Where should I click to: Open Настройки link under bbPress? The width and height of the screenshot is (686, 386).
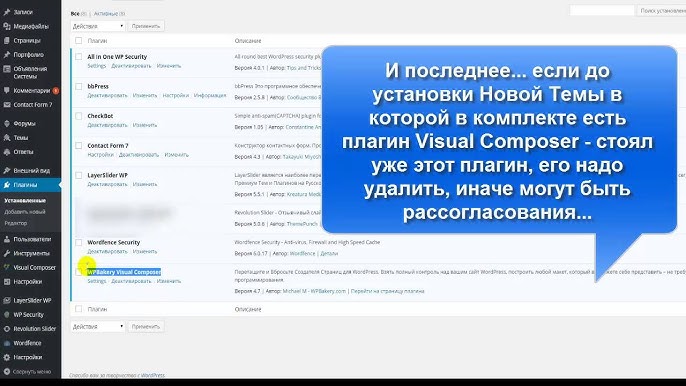(x=176, y=95)
